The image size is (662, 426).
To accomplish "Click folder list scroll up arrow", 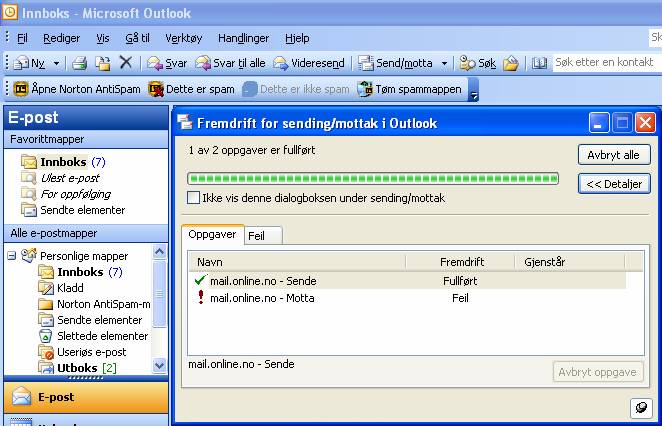I will 159,252.
